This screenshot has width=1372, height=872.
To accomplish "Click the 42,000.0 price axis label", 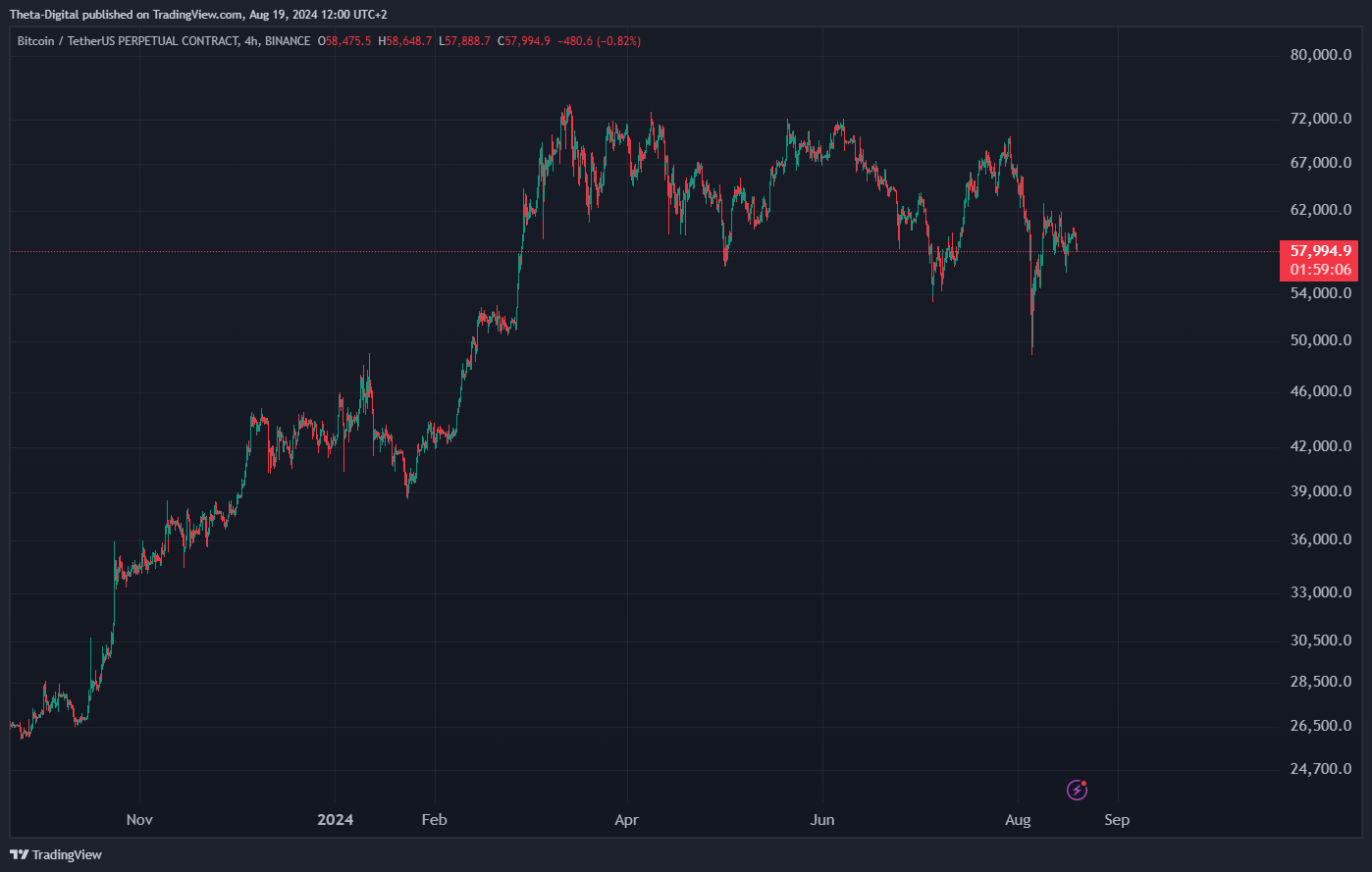I will pos(1322,446).
